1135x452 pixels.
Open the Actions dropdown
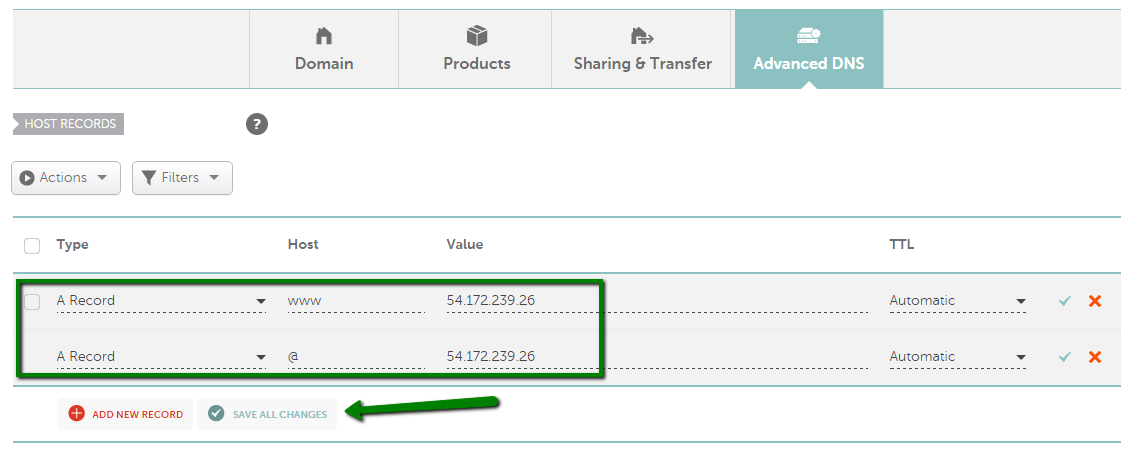coord(66,178)
